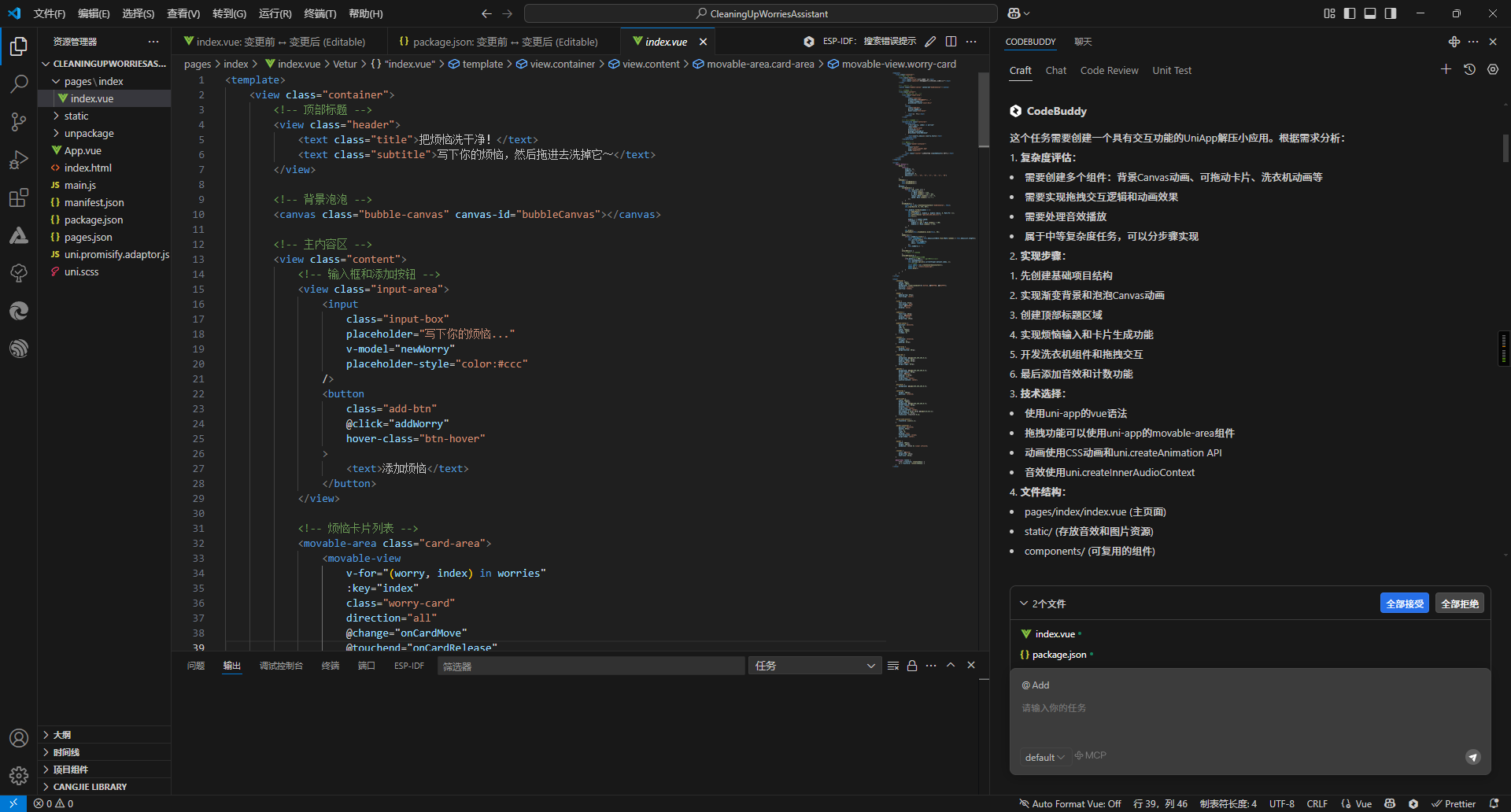Switch to the Code Review tab in CodeBuddy
This screenshot has width=1511, height=812.
pyautogui.click(x=1109, y=70)
